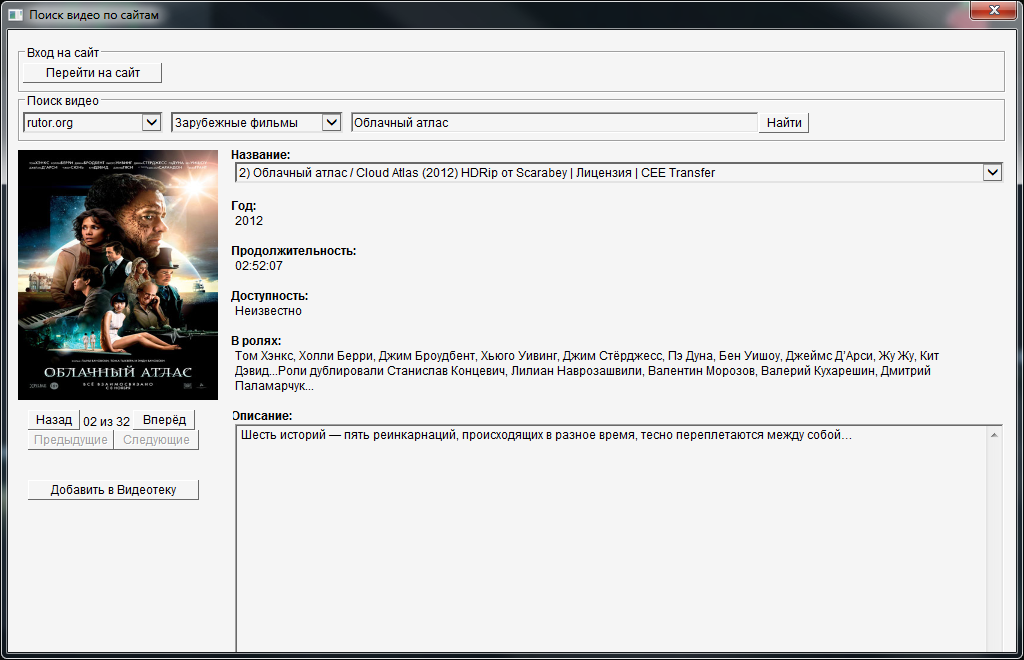Click inside the description text area
This screenshot has height=660, width=1024.
pos(610,540)
